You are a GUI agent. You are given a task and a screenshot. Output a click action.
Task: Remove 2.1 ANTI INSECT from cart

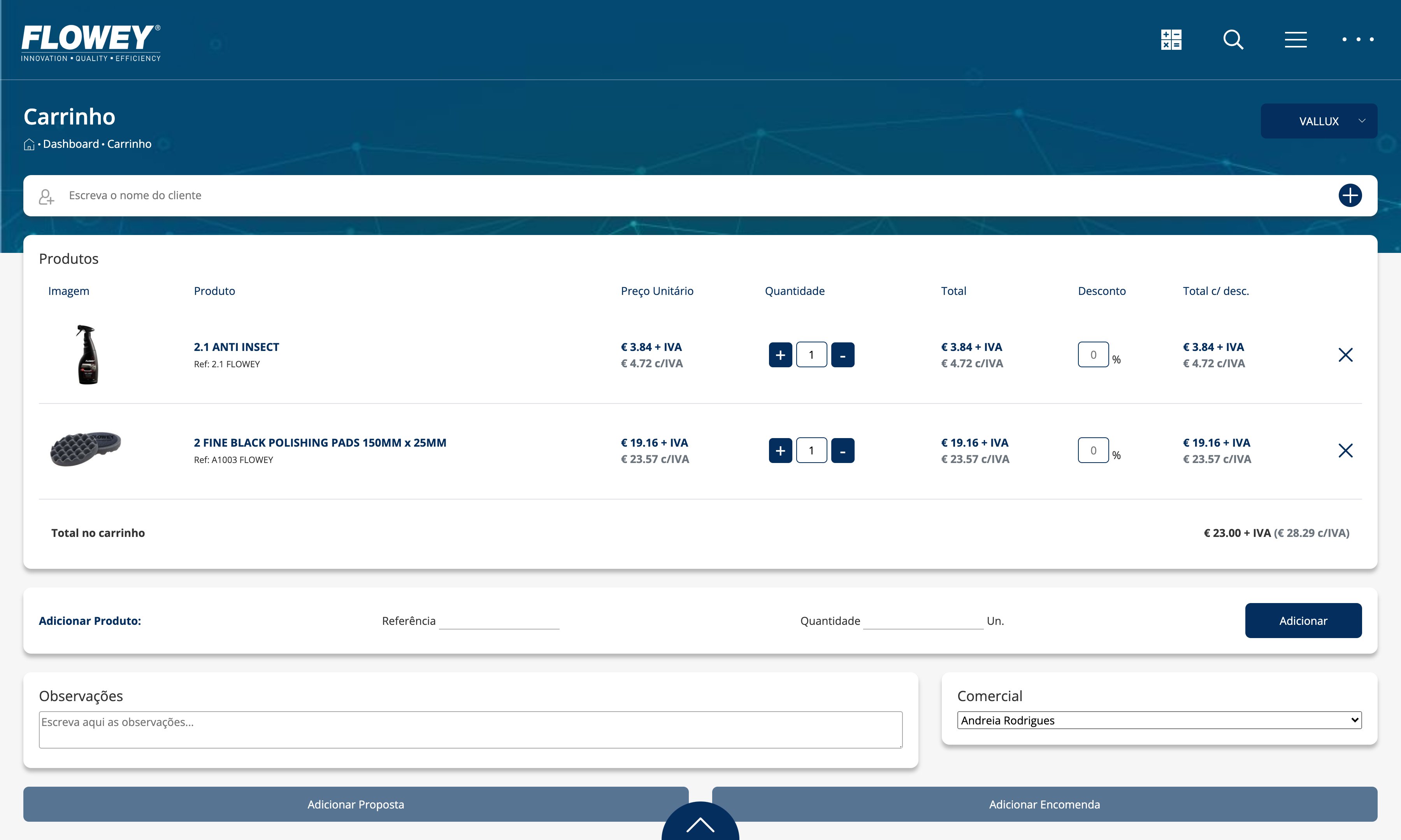1345,355
